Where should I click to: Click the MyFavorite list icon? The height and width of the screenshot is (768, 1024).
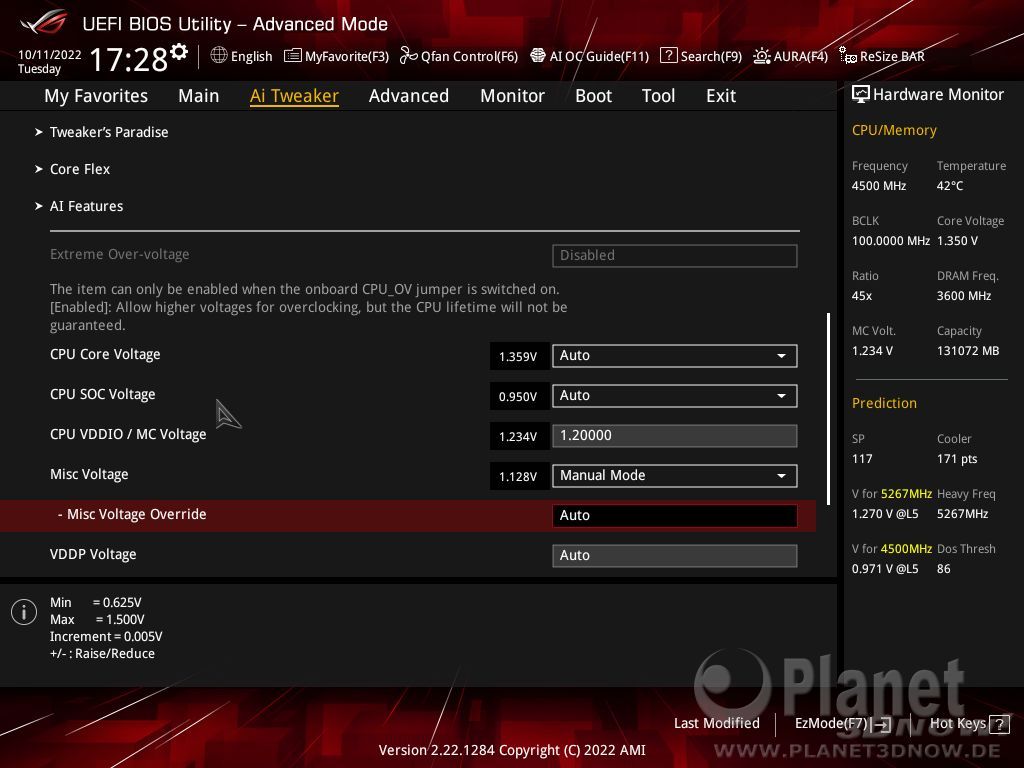[x=293, y=56]
